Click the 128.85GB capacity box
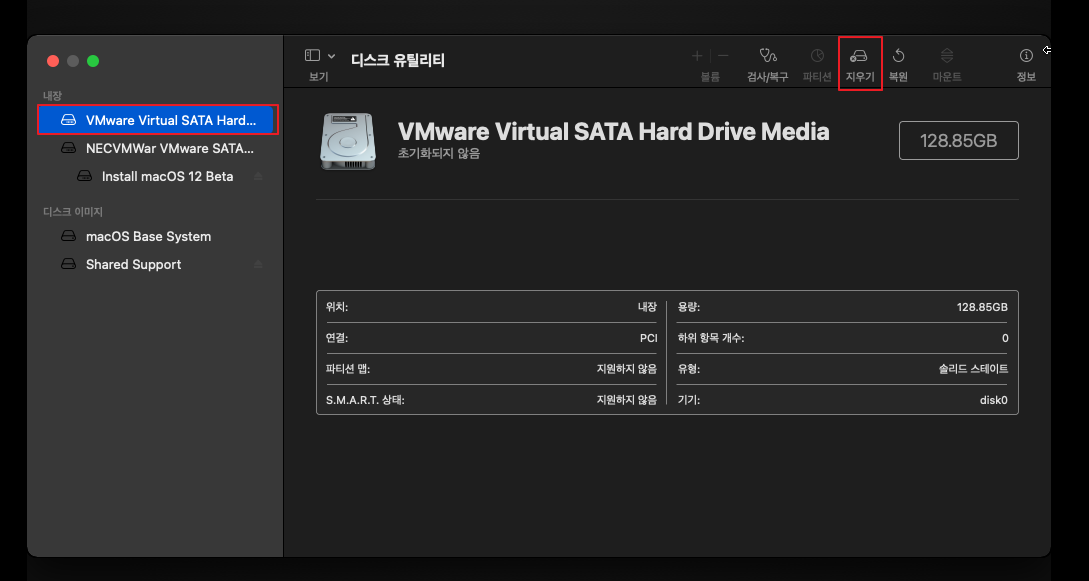This screenshot has width=1089, height=581. click(958, 141)
